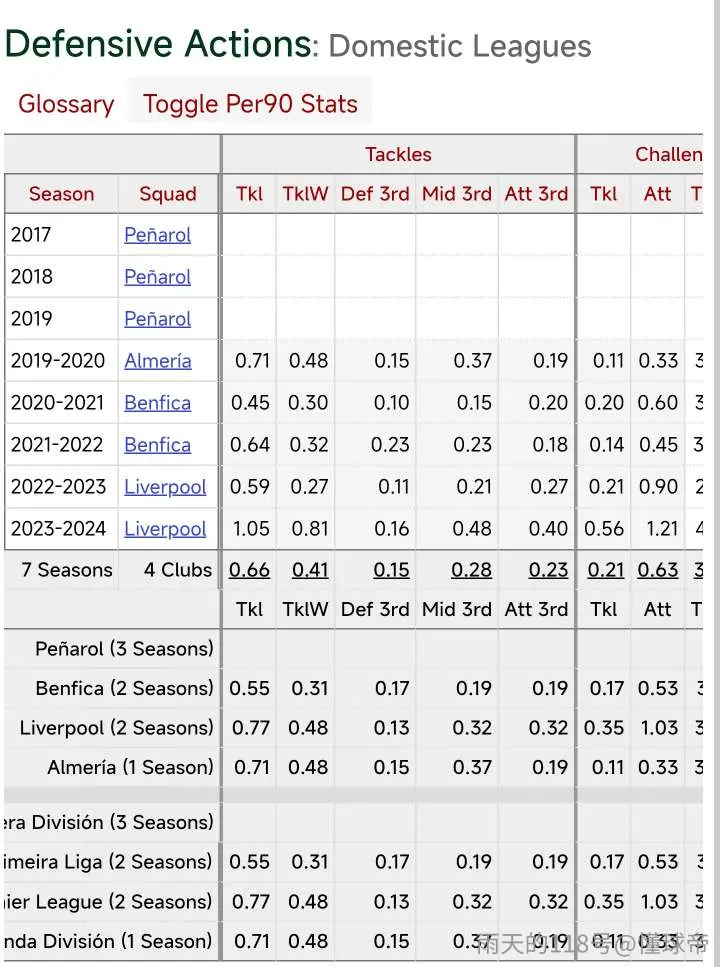Open Benfica link for 2021-2022 season
Image resolution: width=720 pixels, height=967 pixels.
(157, 445)
